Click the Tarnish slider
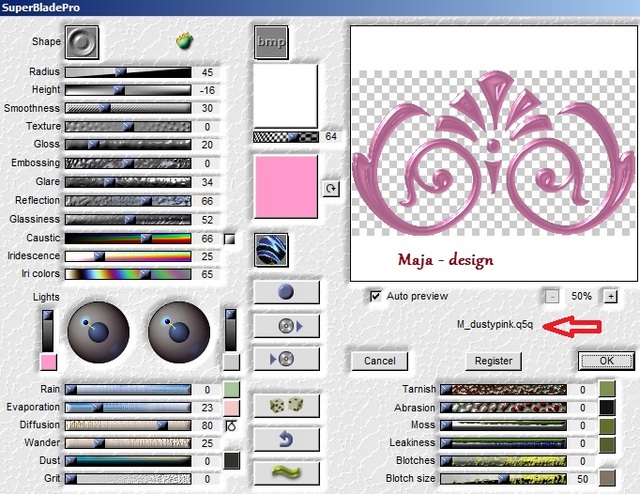 point(504,389)
